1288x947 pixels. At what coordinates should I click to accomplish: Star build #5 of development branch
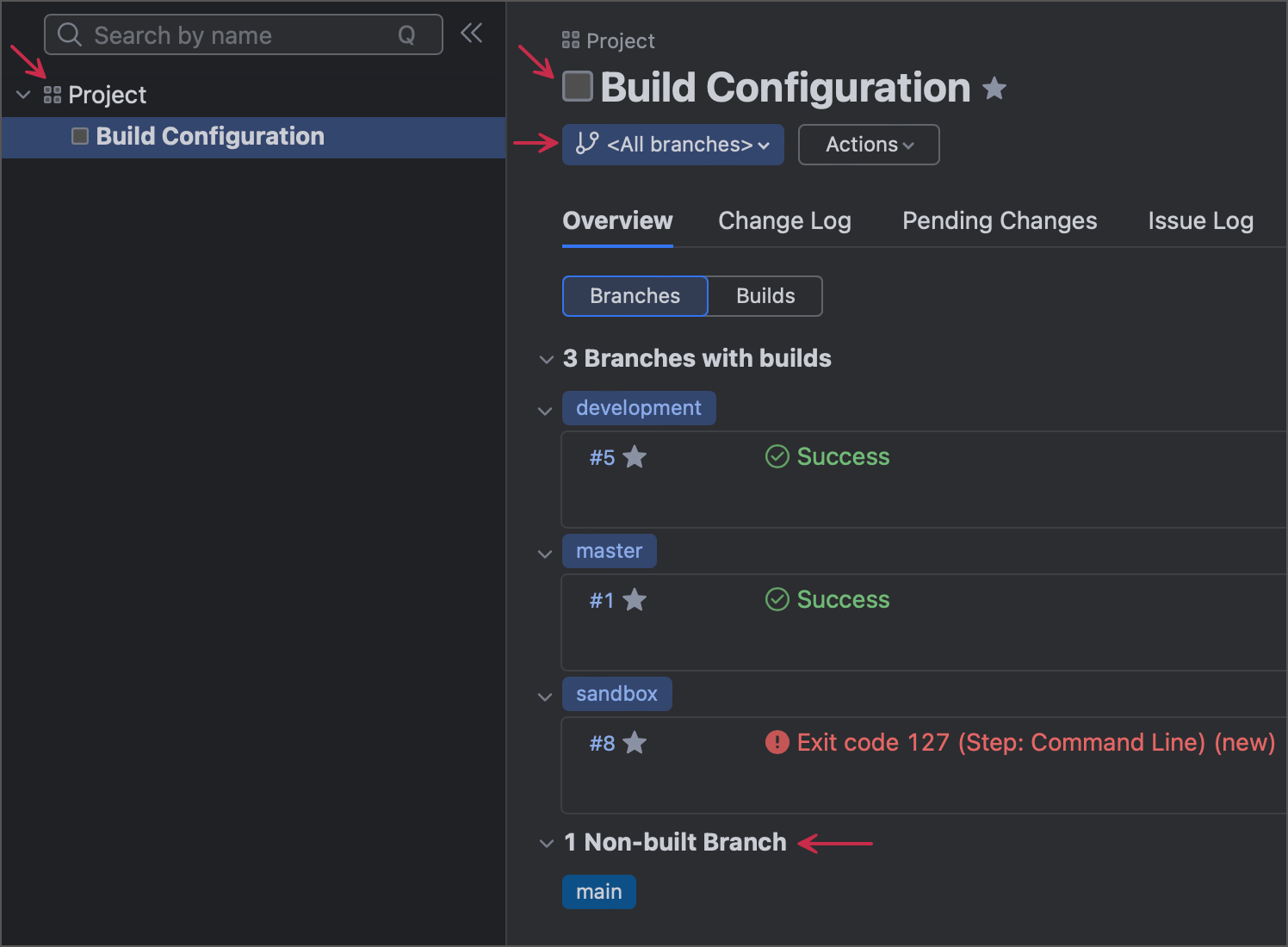click(635, 457)
